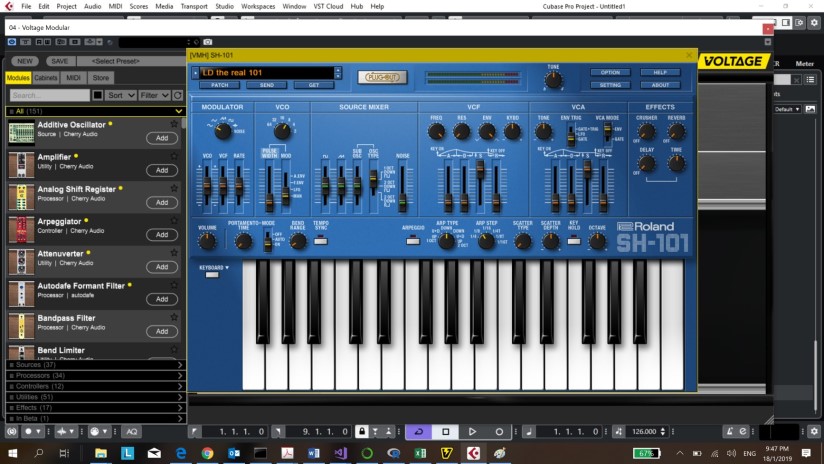Click the PLUG-OUT button on SH-101
The width and height of the screenshot is (824, 464).
coord(382,77)
